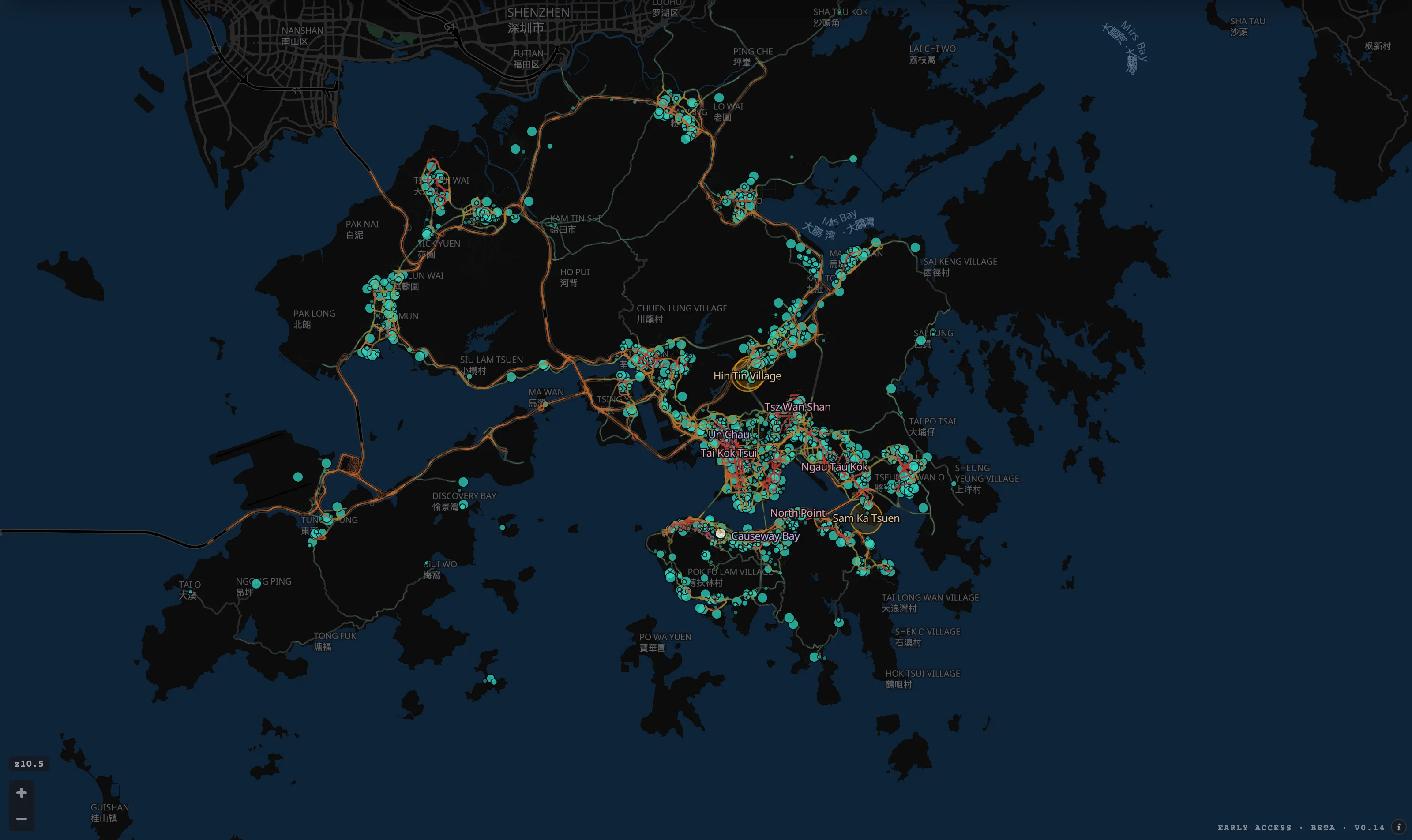Select the Un Chau label
This screenshot has height=840, width=1412.
click(729, 435)
